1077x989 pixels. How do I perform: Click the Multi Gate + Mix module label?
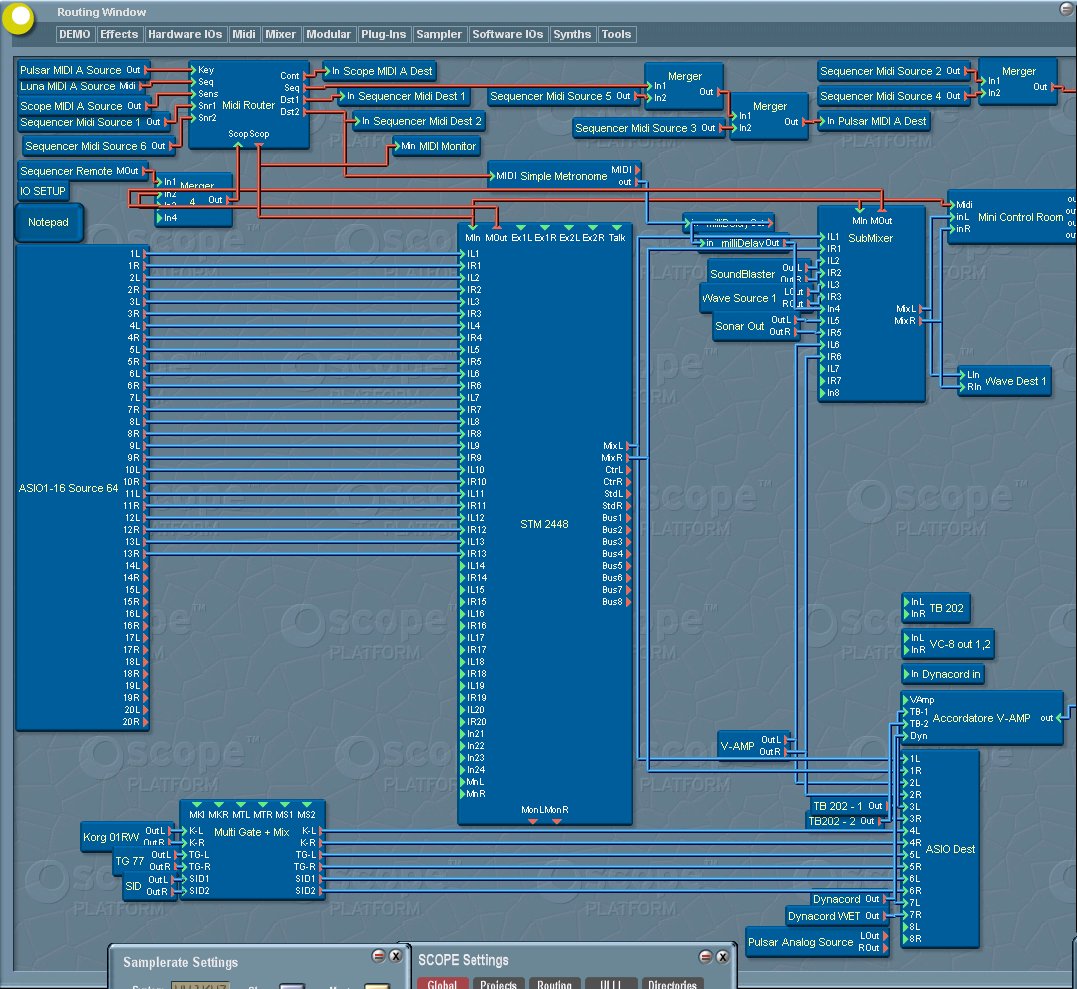click(251, 832)
